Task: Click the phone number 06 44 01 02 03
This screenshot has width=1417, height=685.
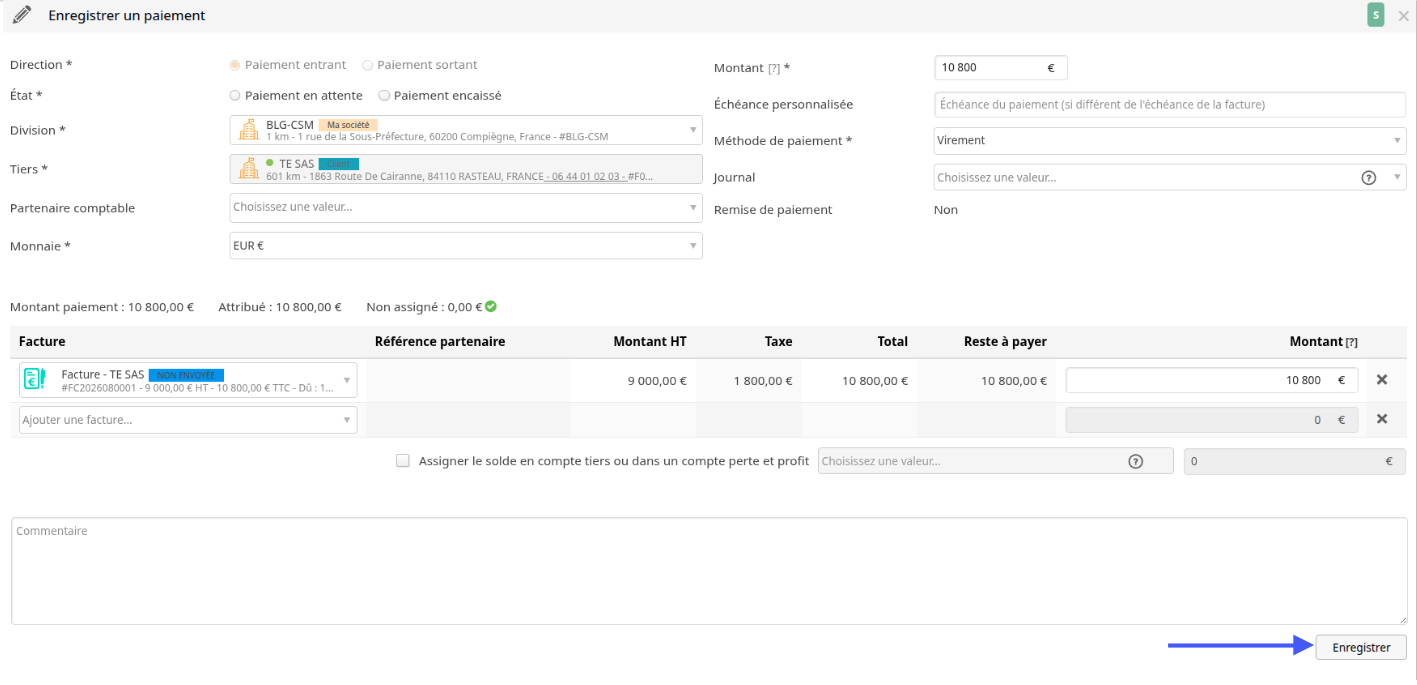Action: coord(588,177)
